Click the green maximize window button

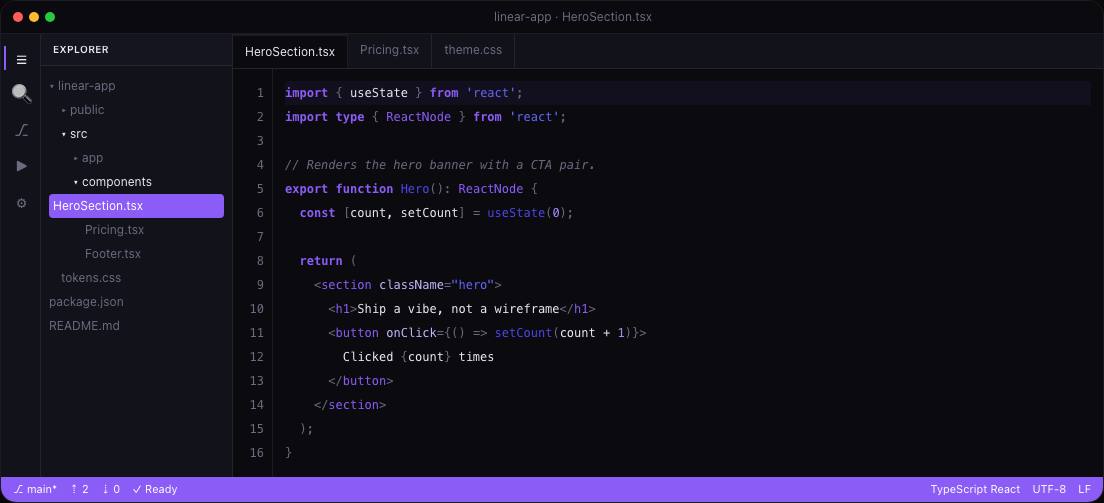pyautogui.click(x=50, y=17)
